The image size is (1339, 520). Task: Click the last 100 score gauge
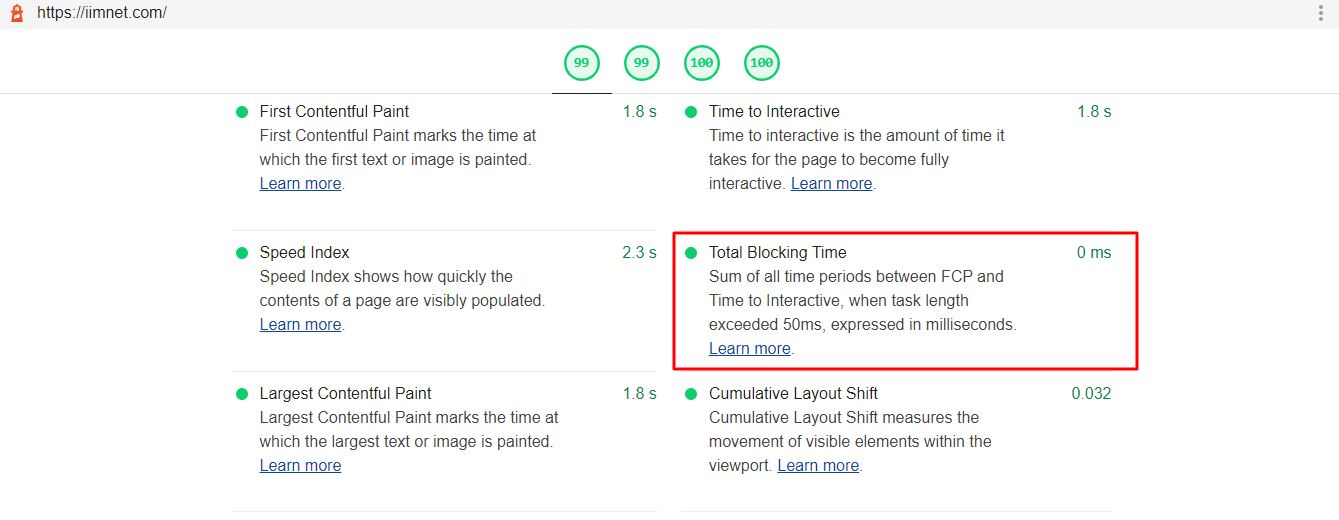click(x=761, y=63)
